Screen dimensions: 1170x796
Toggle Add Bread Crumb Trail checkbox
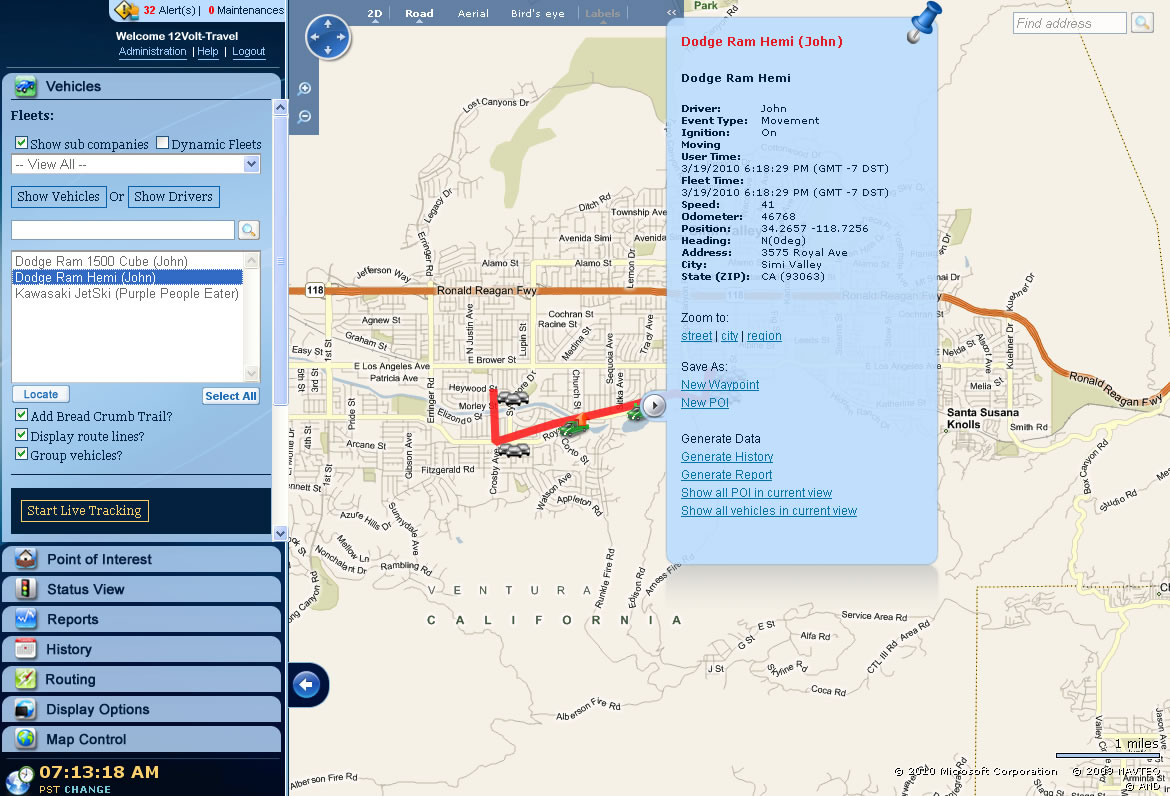pyautogui.click(x=22, y=415)
